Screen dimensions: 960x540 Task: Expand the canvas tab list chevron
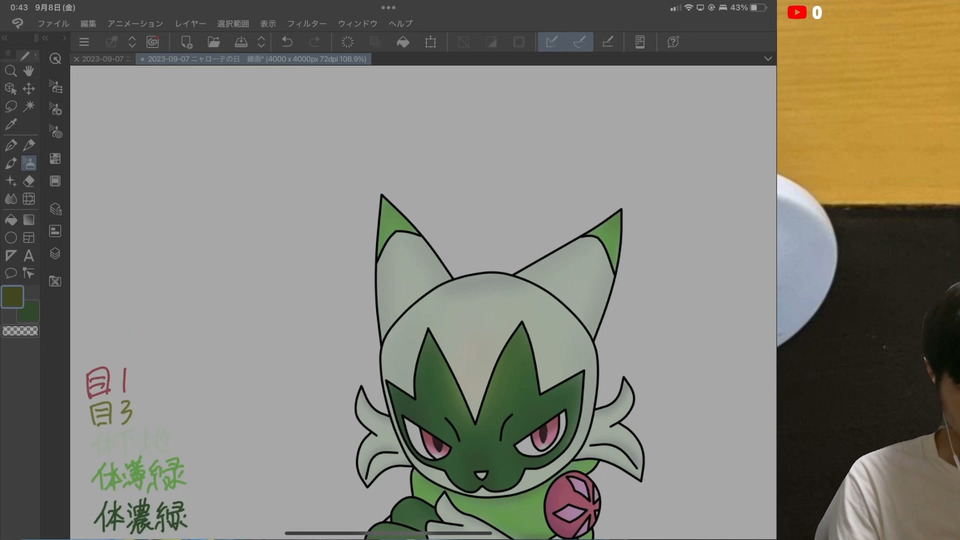pyautogui.click(x=767, y=59)
